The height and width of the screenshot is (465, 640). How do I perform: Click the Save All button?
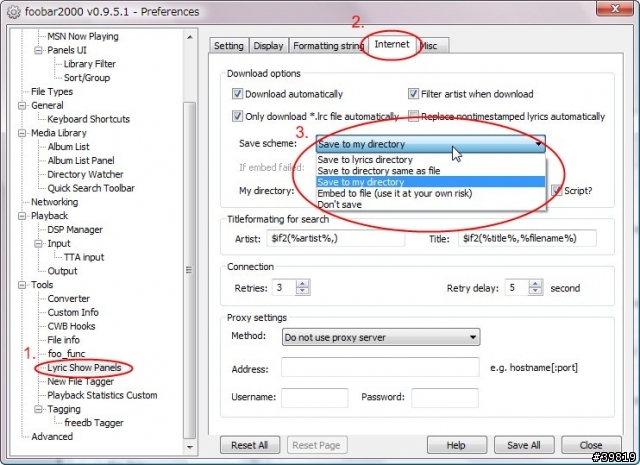click(x=524, y=445)
